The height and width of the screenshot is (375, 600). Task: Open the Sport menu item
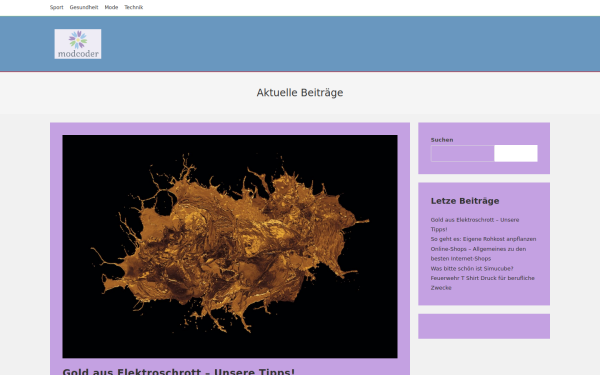(57, 7)
